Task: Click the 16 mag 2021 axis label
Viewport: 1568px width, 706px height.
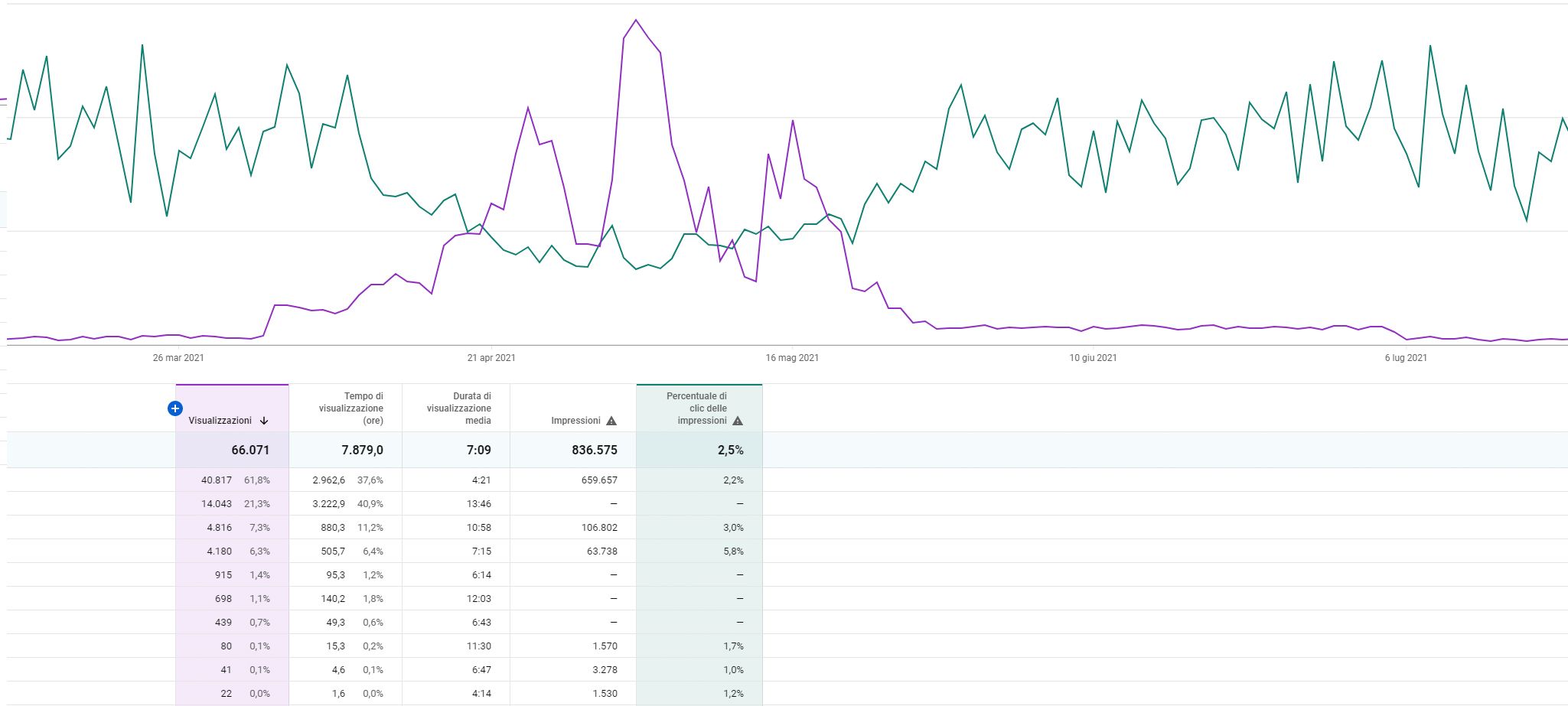Action: (792, 357)
